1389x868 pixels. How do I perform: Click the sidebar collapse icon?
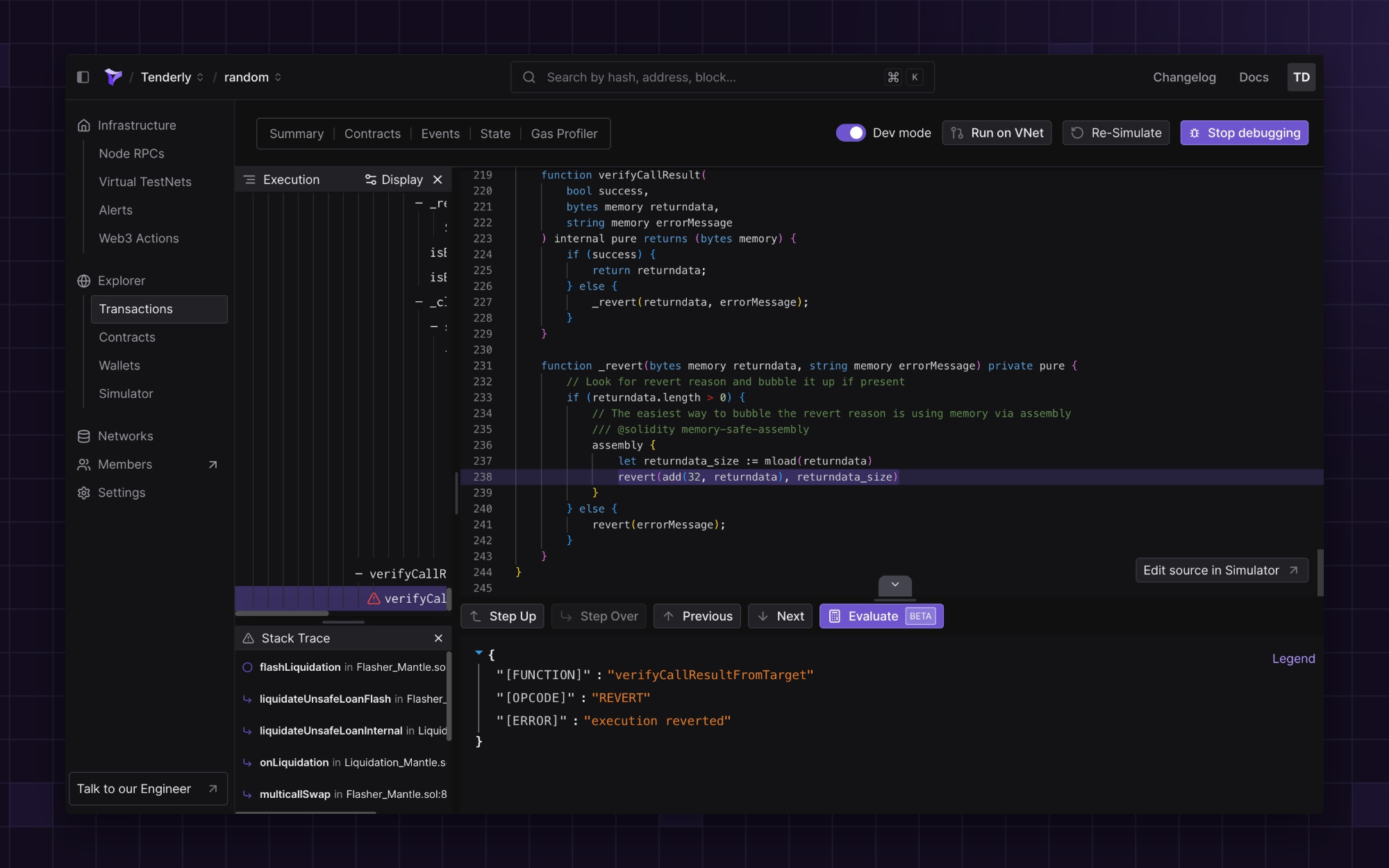83,77
